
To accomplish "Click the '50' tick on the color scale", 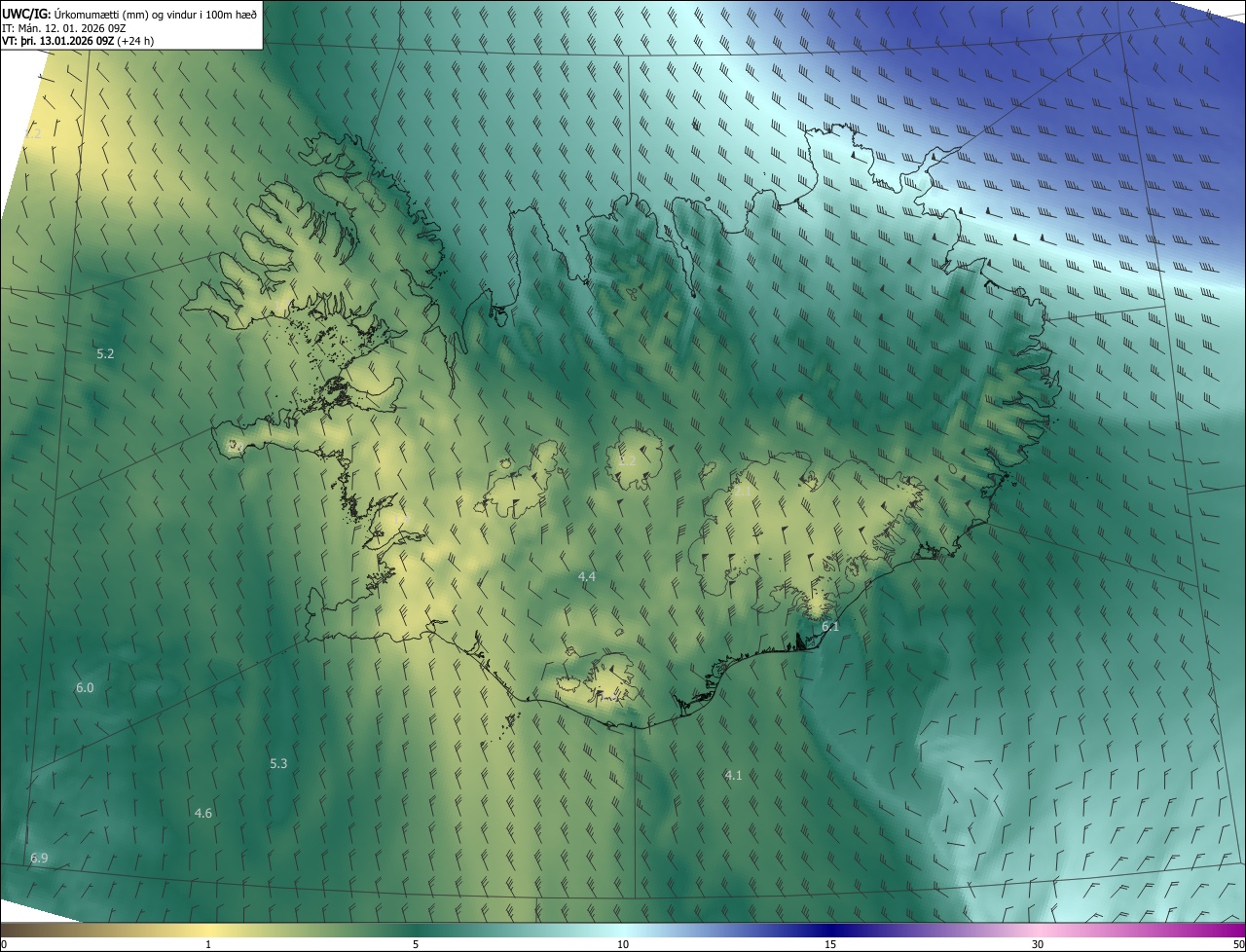I will point(1238,945).
